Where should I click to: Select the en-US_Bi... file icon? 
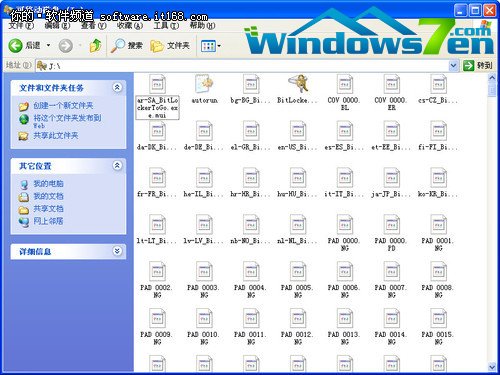coord(298,131)
